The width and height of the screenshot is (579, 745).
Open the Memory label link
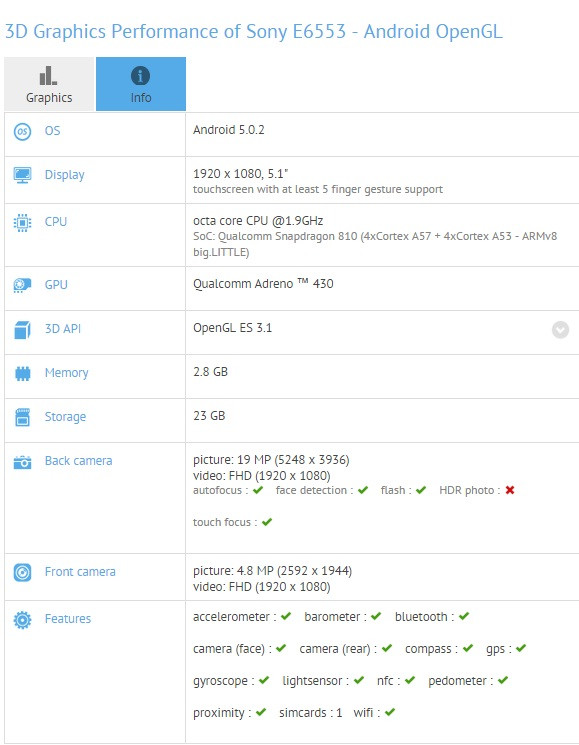click(66, 373)
